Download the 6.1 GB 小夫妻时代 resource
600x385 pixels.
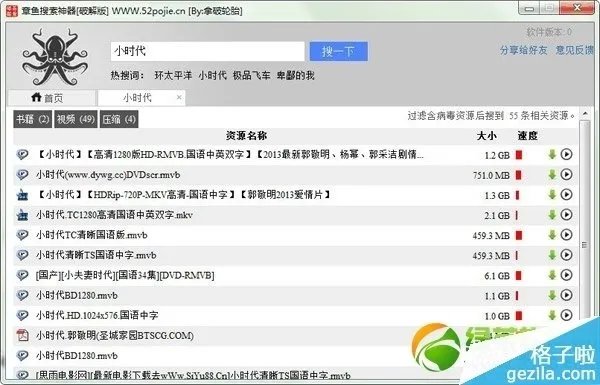pos(552,275)
